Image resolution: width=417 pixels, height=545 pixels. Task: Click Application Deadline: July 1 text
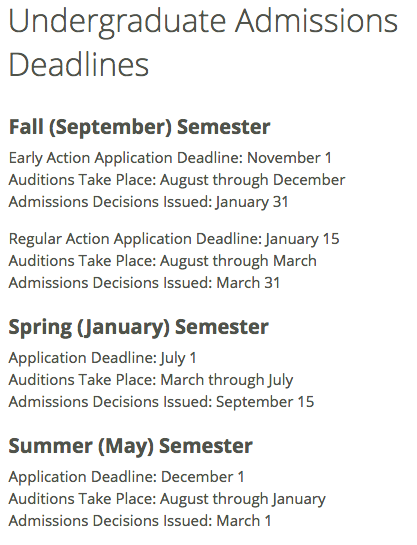tap(103, 358)
